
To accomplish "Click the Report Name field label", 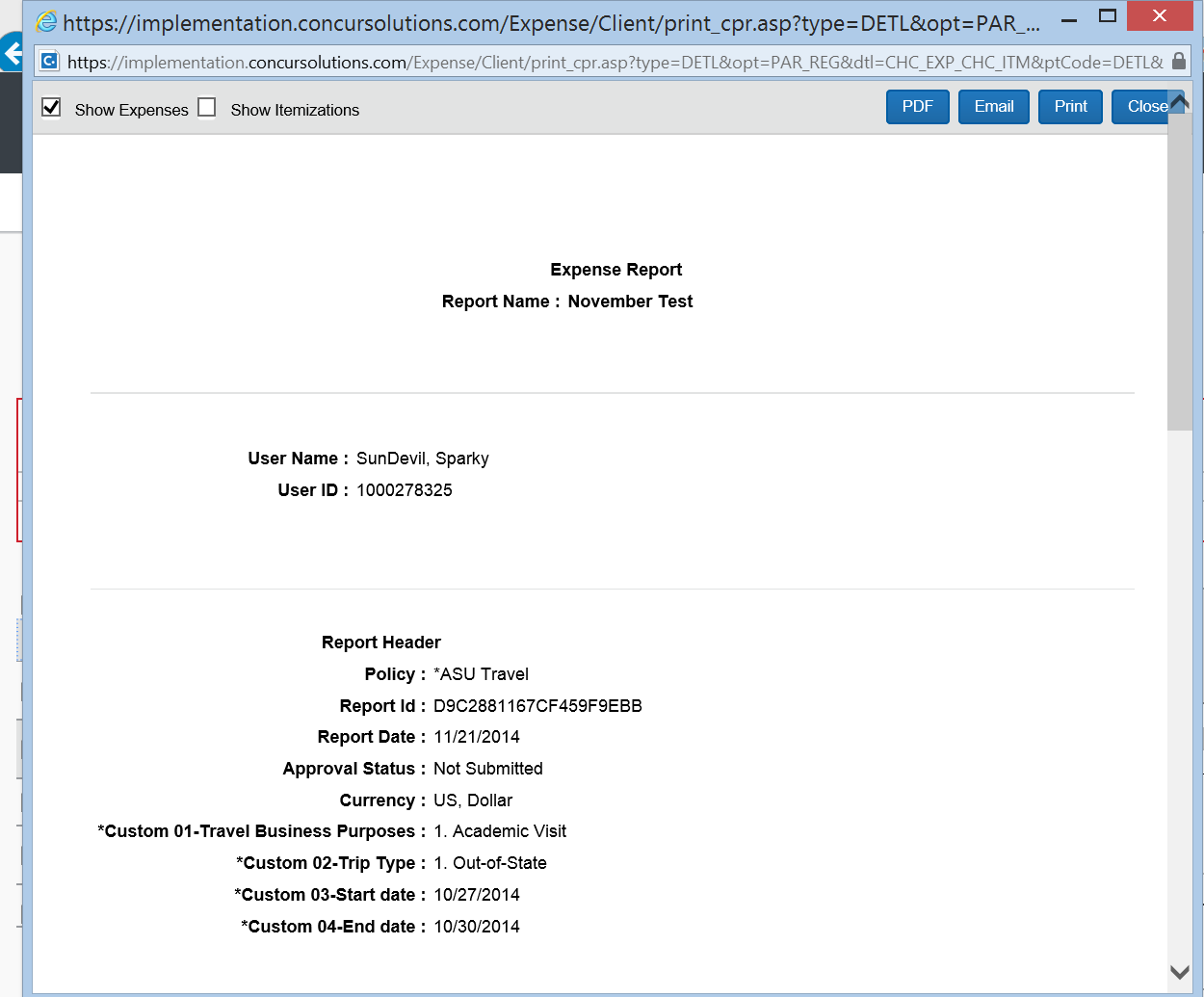I will pos(501,302).
